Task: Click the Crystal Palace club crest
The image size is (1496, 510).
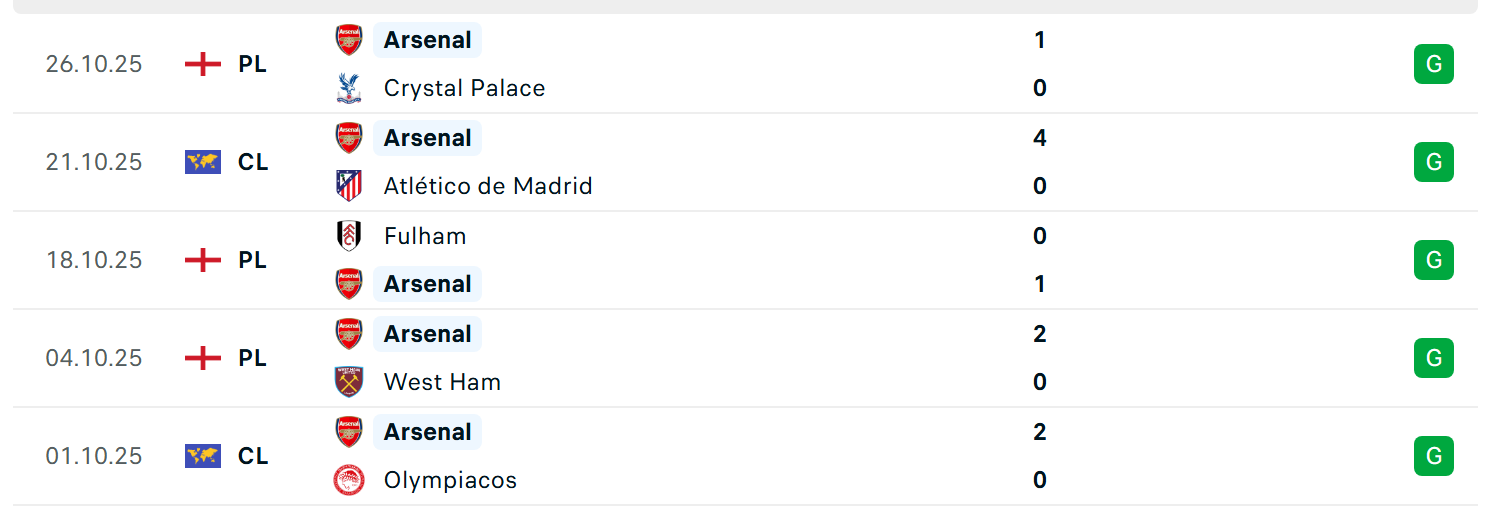Action: [348, 88]
